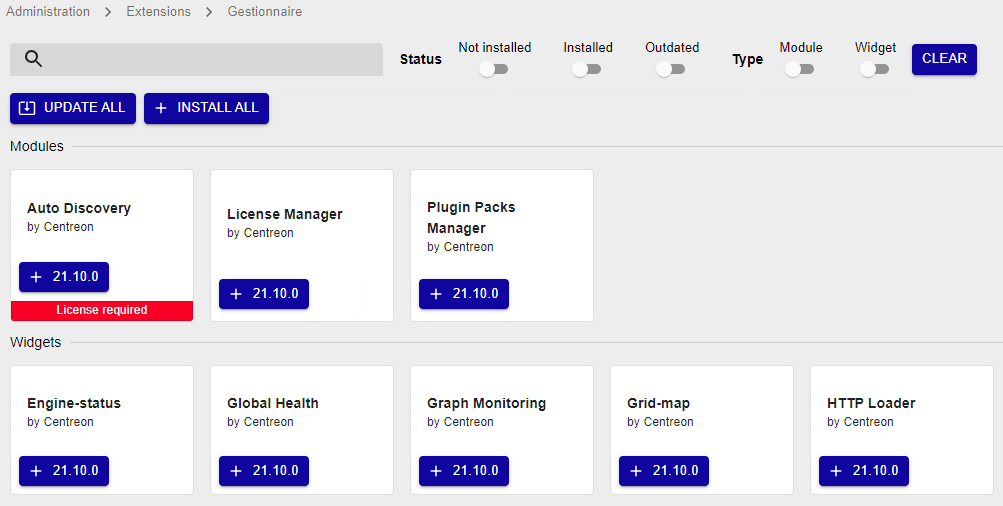
Task: Click plus icon on License Manager module
Action: coord(236,294)
